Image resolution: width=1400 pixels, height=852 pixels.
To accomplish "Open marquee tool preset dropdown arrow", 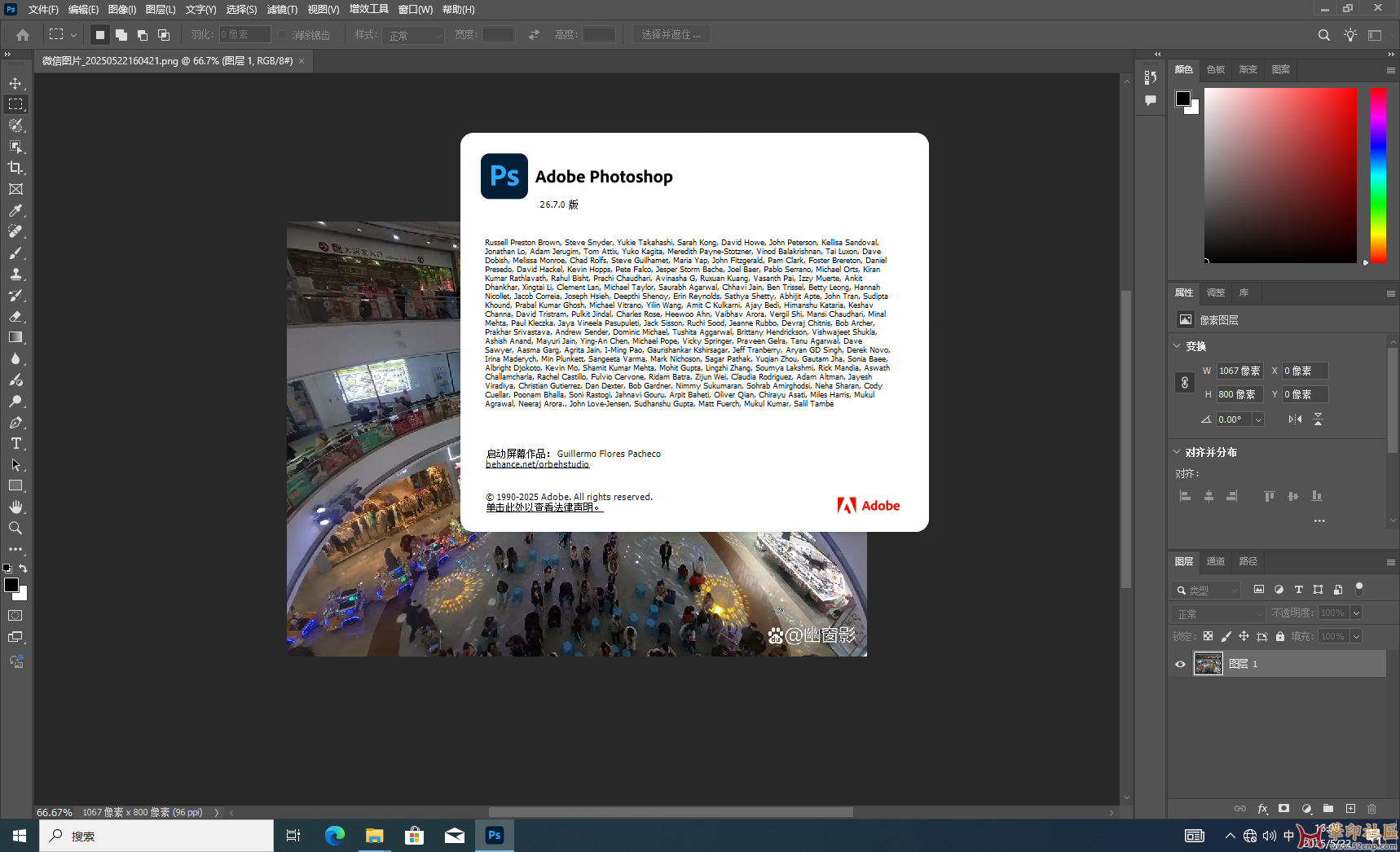I will coord(74,35).
